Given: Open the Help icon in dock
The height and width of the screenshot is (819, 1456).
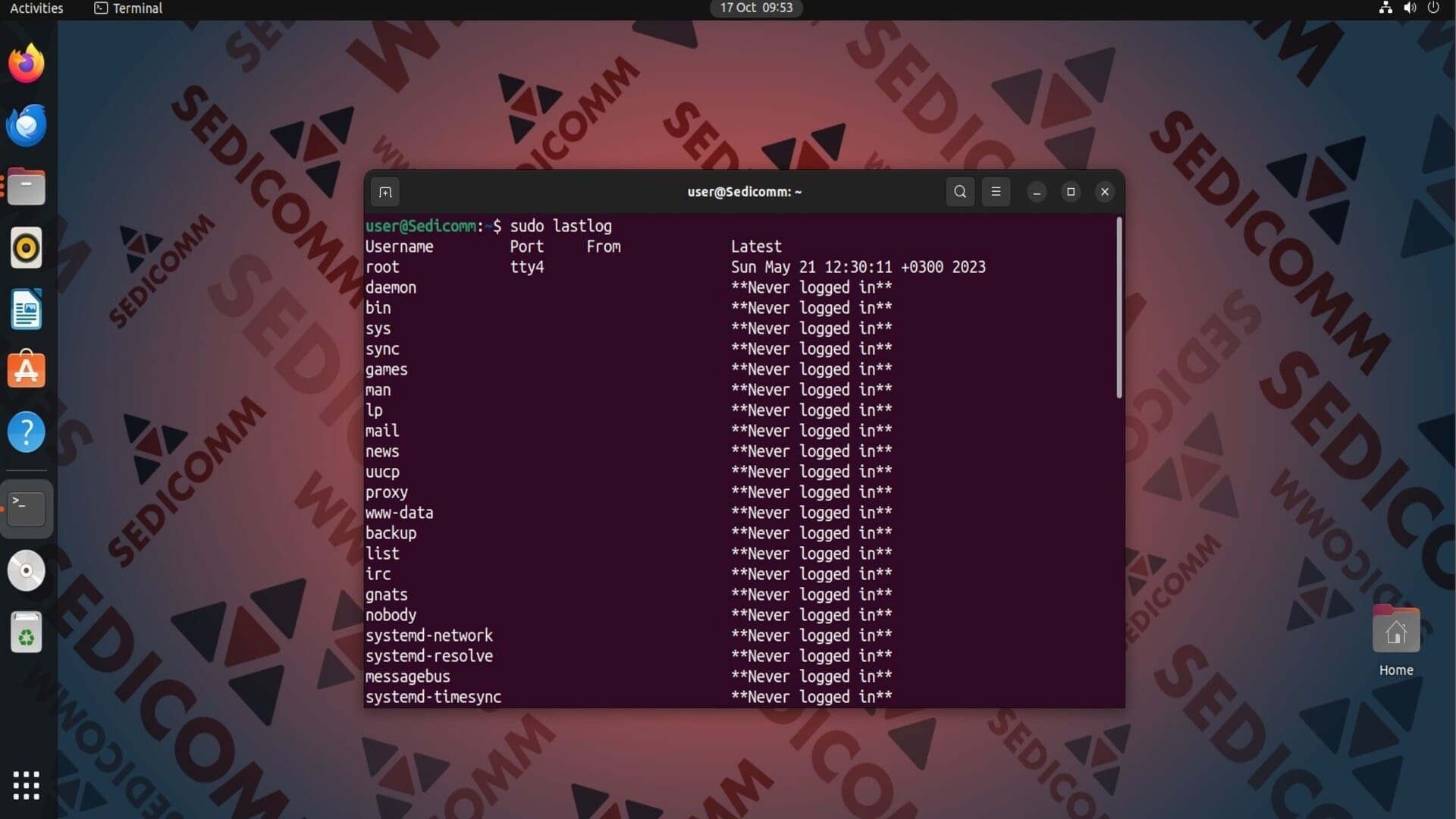Looking at the screenshot, I should click(x=27, y=432).
